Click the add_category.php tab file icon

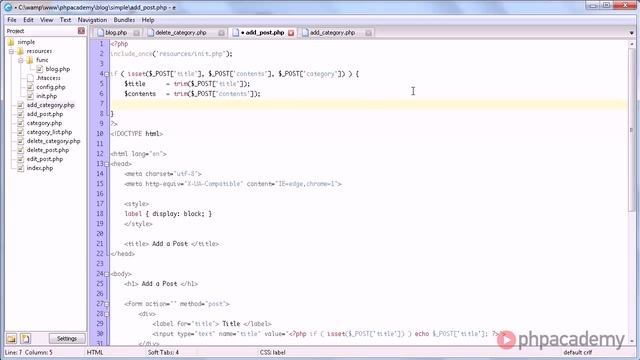pyautogui.click(x=305, y=32)
